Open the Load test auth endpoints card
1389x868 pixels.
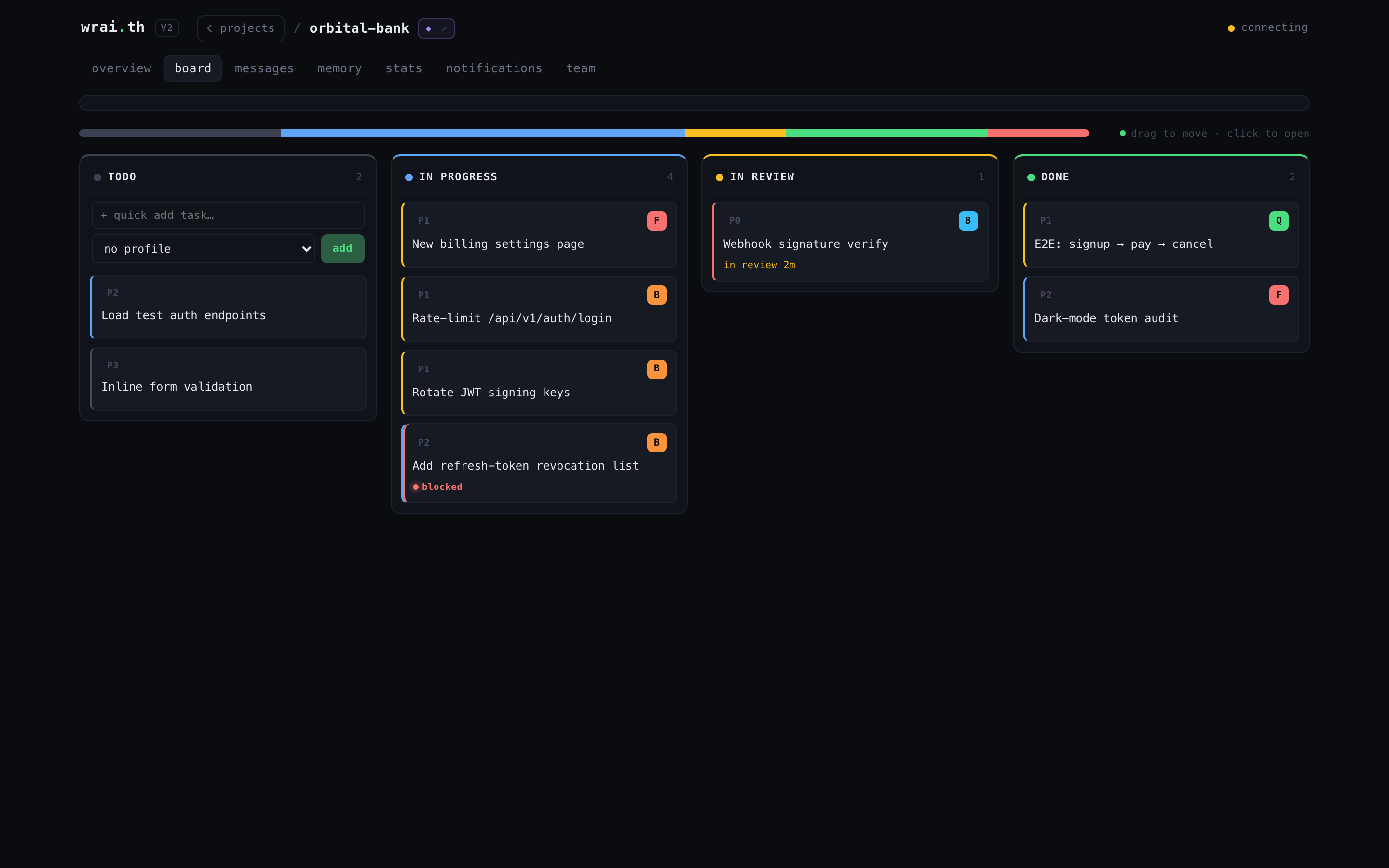[228, 307]
